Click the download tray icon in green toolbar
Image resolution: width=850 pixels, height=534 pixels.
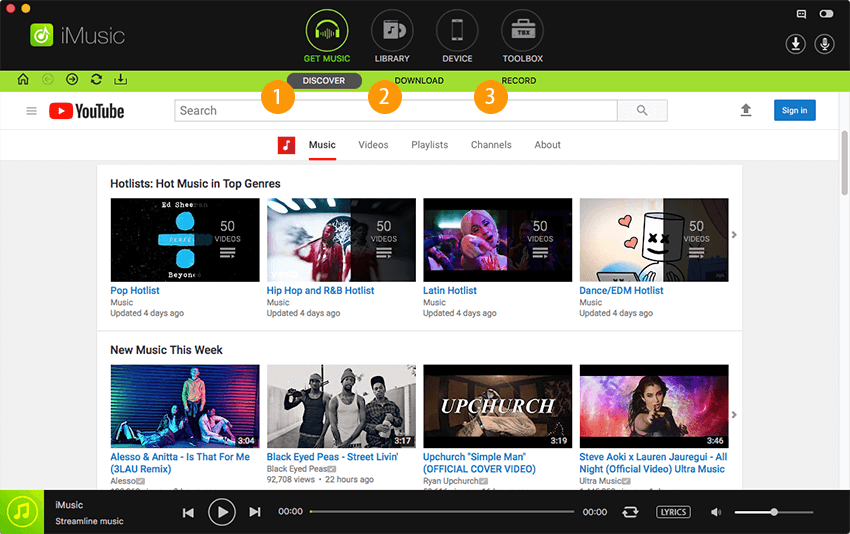(x=120, y=79)
